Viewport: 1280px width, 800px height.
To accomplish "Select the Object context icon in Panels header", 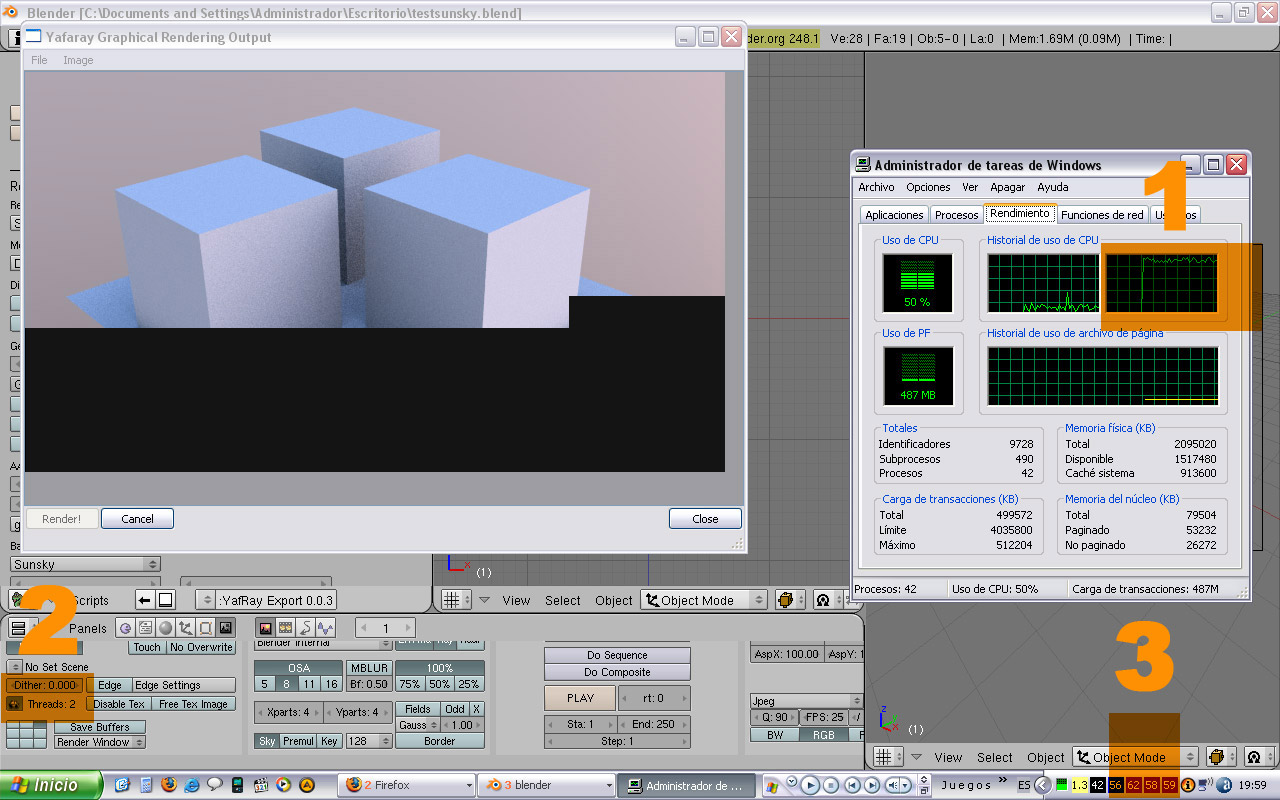I will [186, 628].
